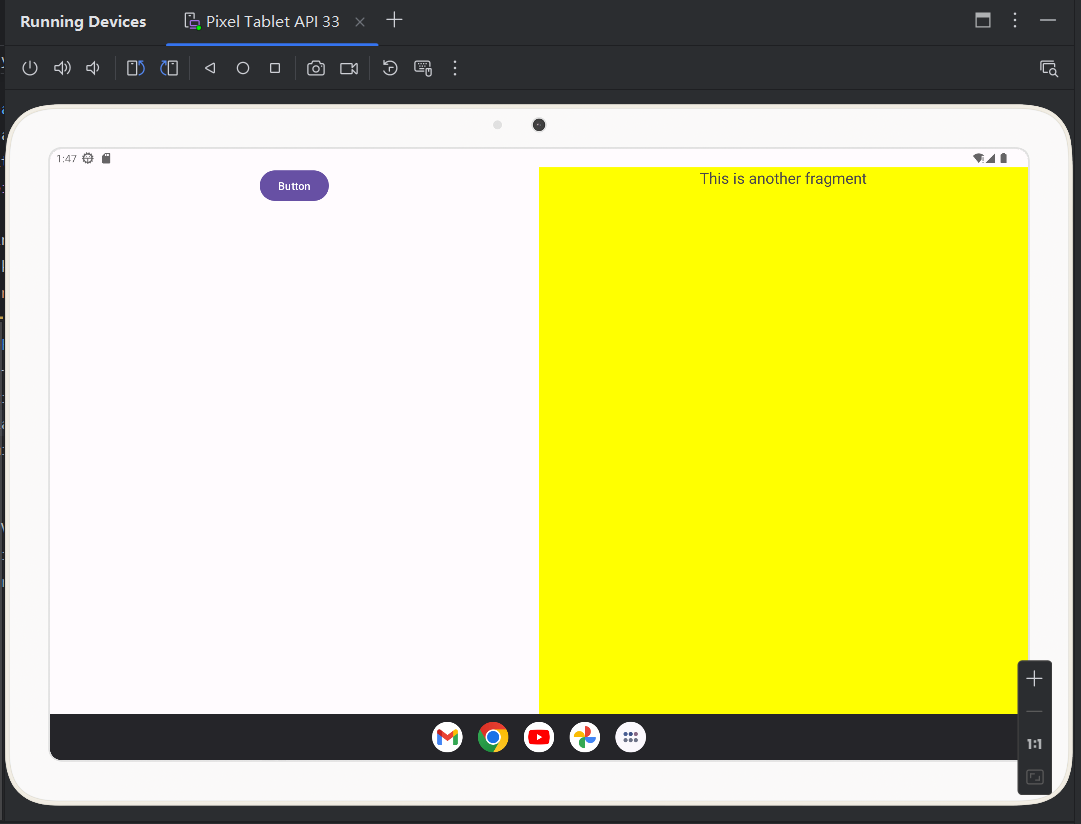Toggle the Layout Inspector icon
1081x824 pixels.
click(1048, 68)
